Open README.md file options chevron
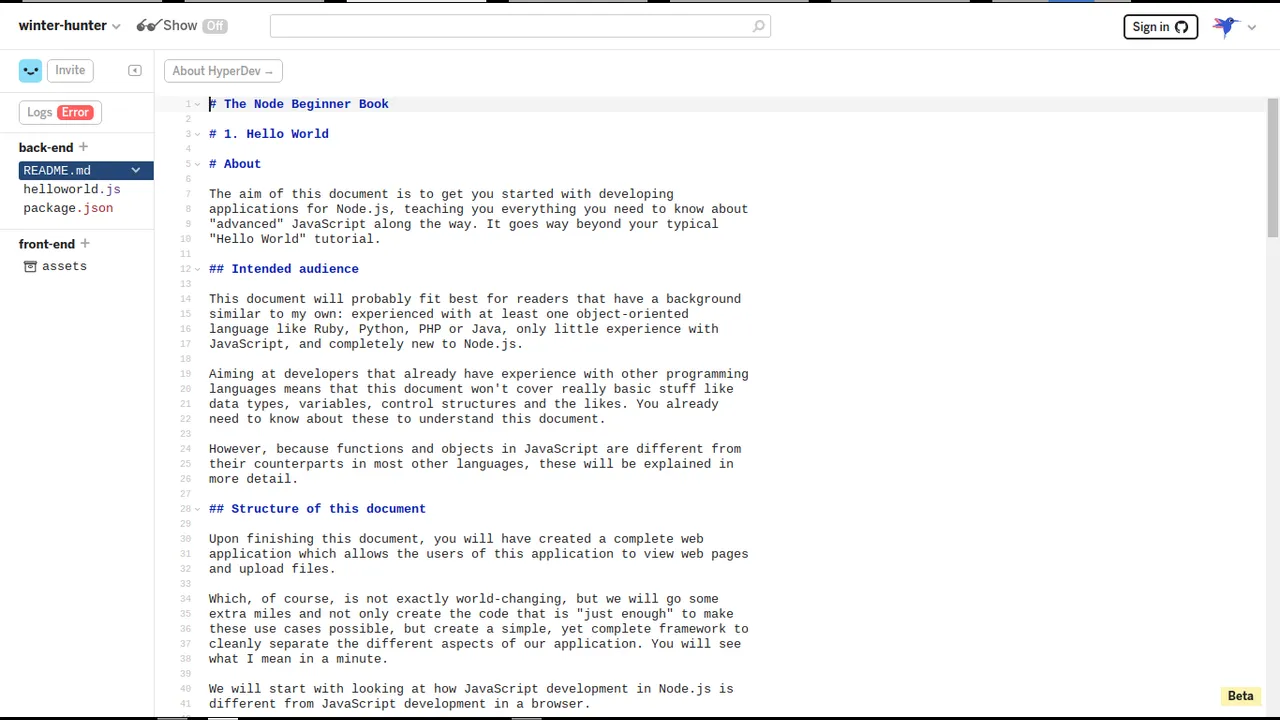Image resolution: width=1280 pixels, height=720 pixels. (x=136, y=170)
